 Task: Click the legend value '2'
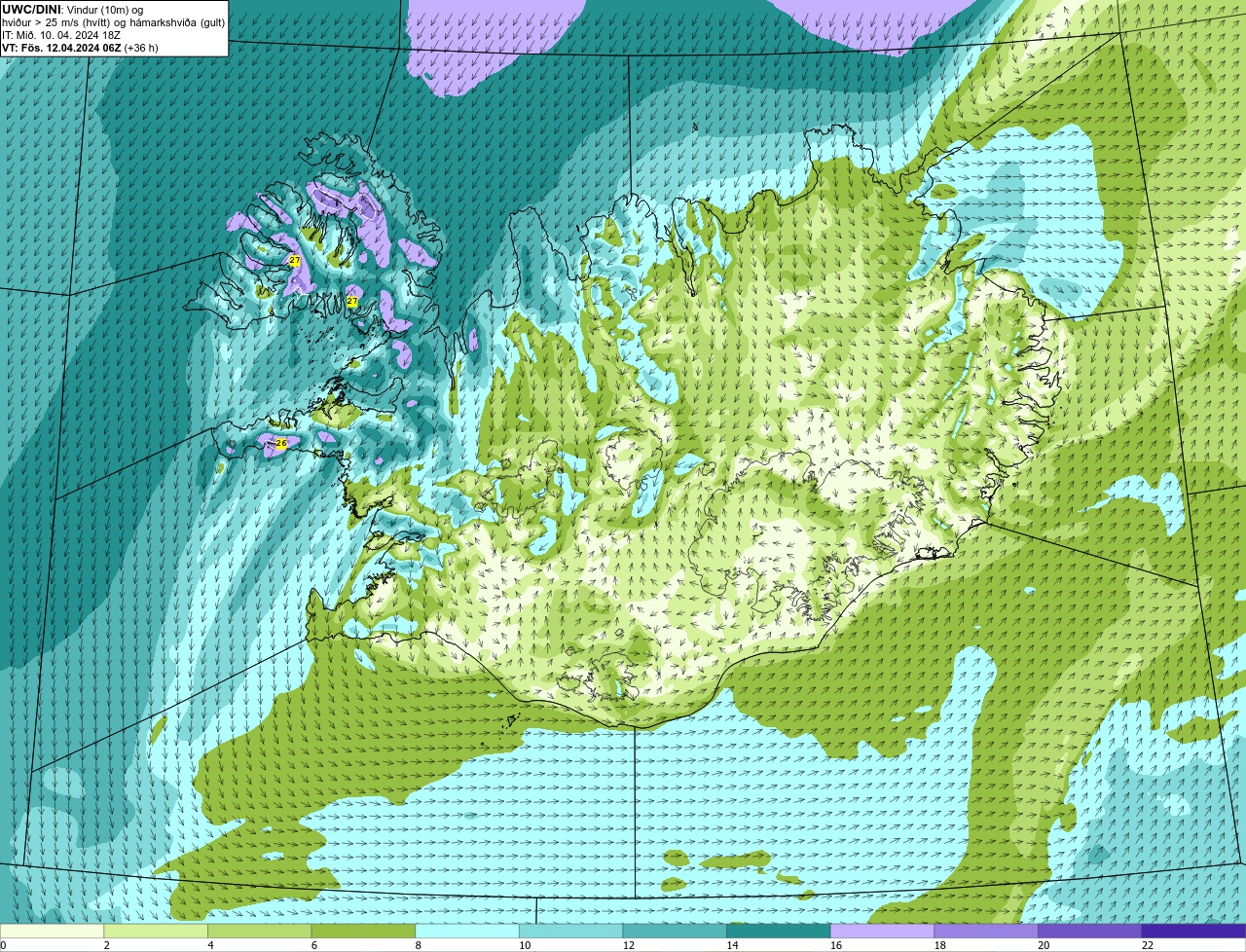(106, 945)
